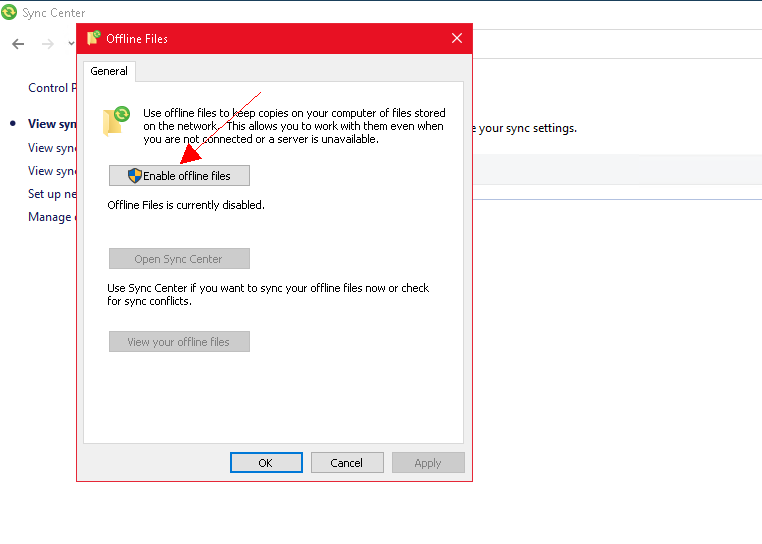Click the Apply button

pyautogui.click(x=428, y=463)
